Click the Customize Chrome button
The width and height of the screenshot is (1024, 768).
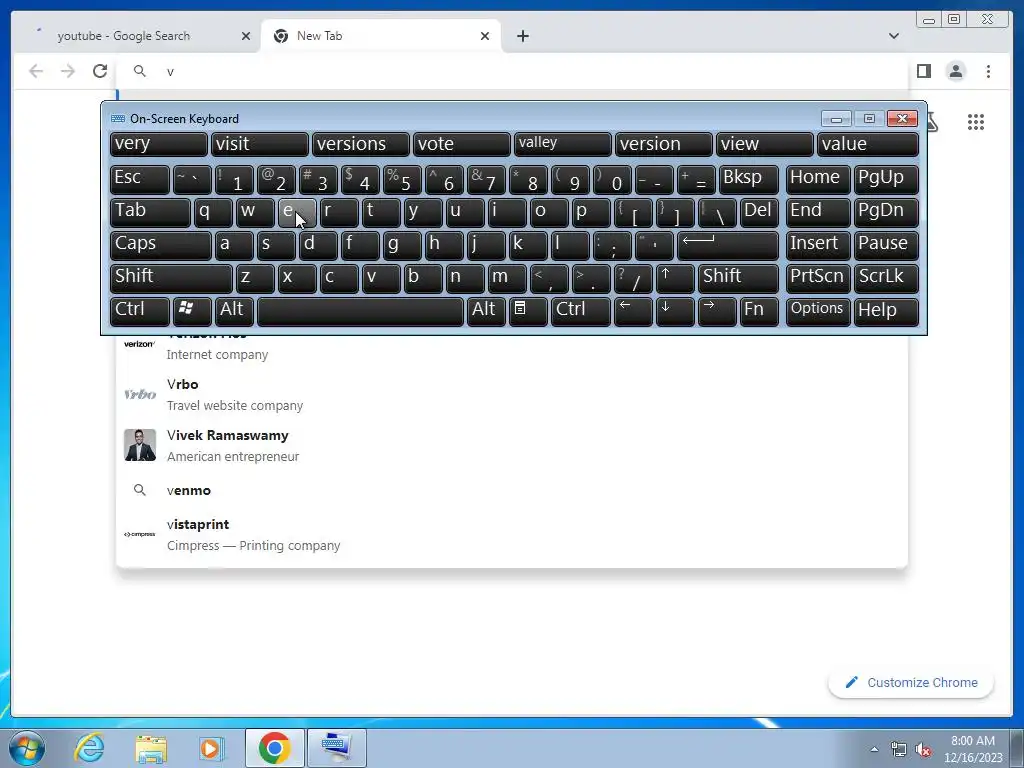(911, 682)
